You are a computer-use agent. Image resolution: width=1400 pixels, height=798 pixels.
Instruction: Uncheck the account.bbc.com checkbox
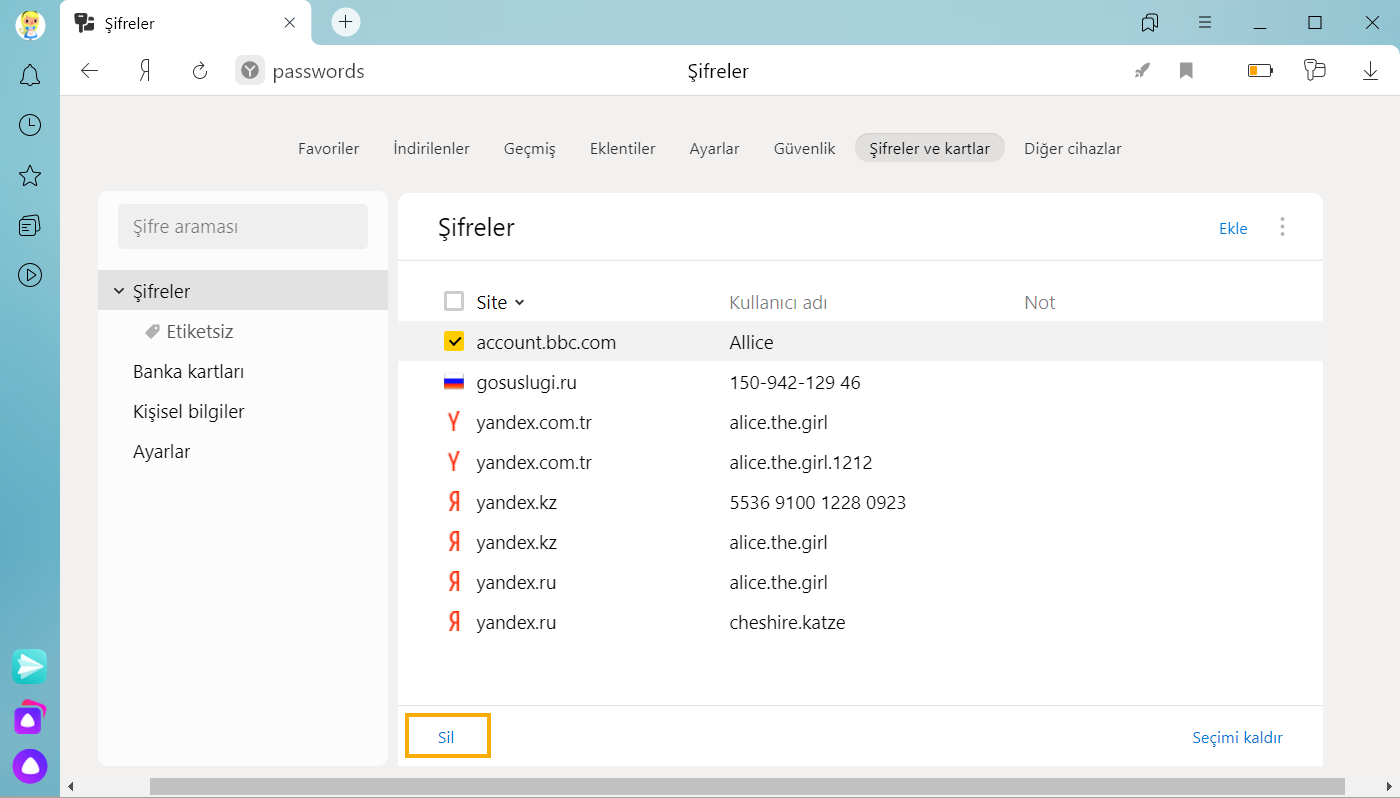(x=454, y=341)
